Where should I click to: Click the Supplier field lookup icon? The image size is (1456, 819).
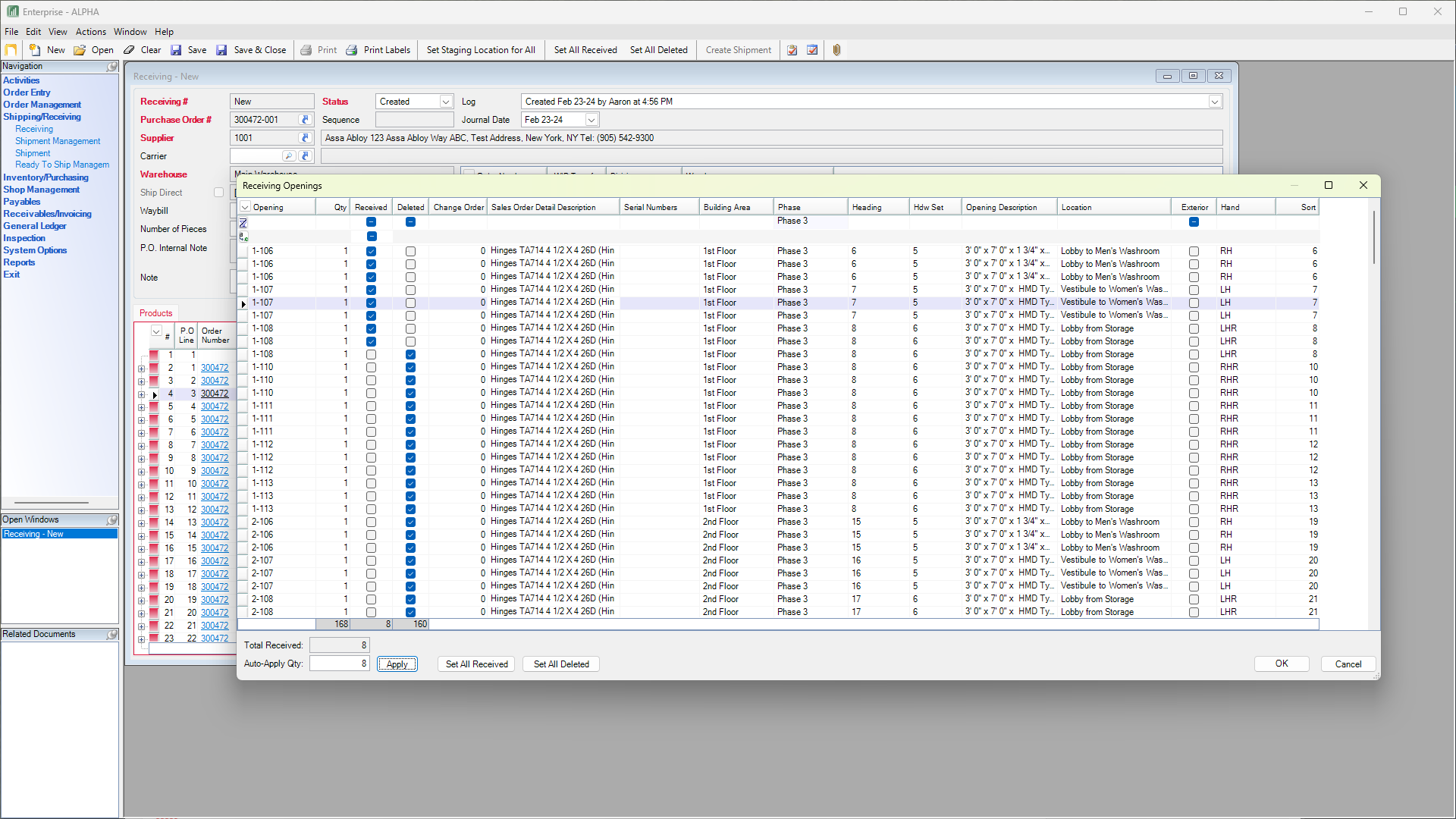point(305,138)
